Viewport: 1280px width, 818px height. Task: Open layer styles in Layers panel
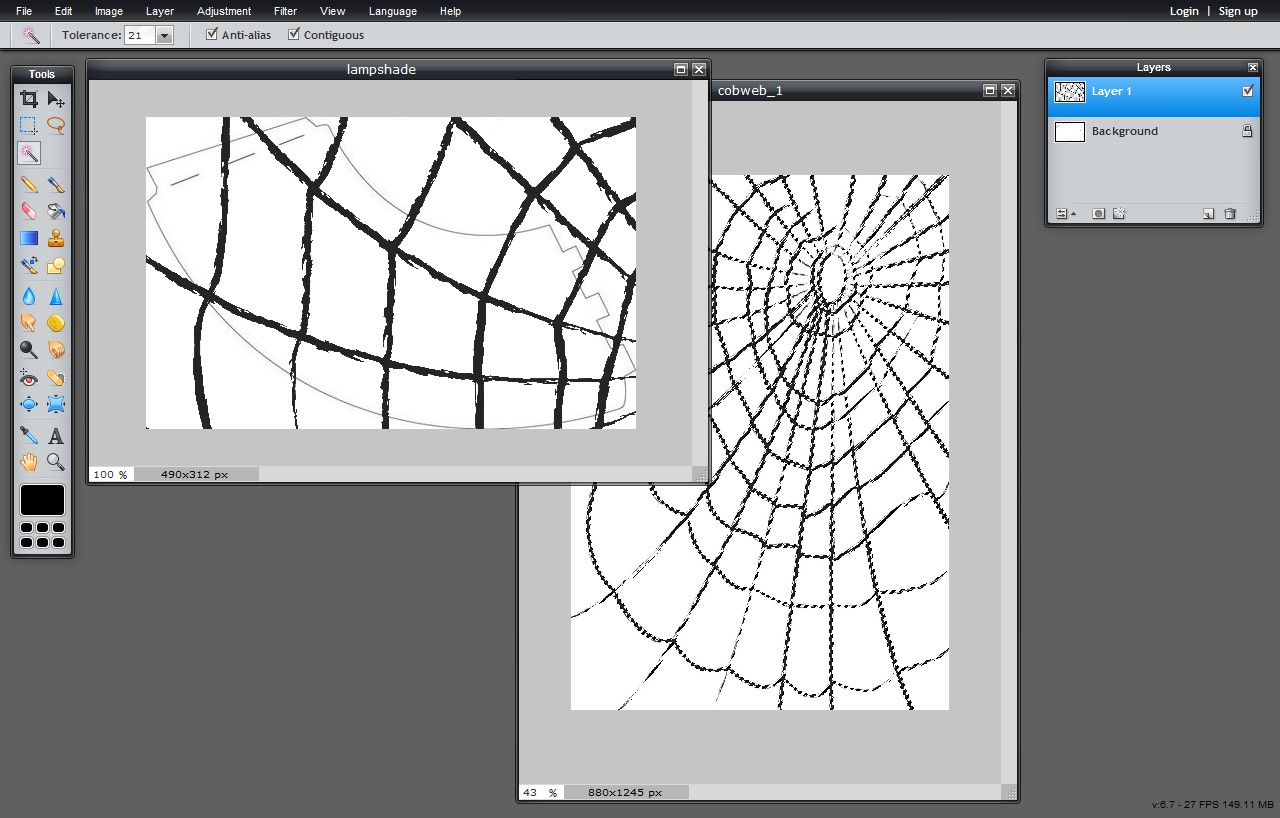click(x=1119, y=214)
